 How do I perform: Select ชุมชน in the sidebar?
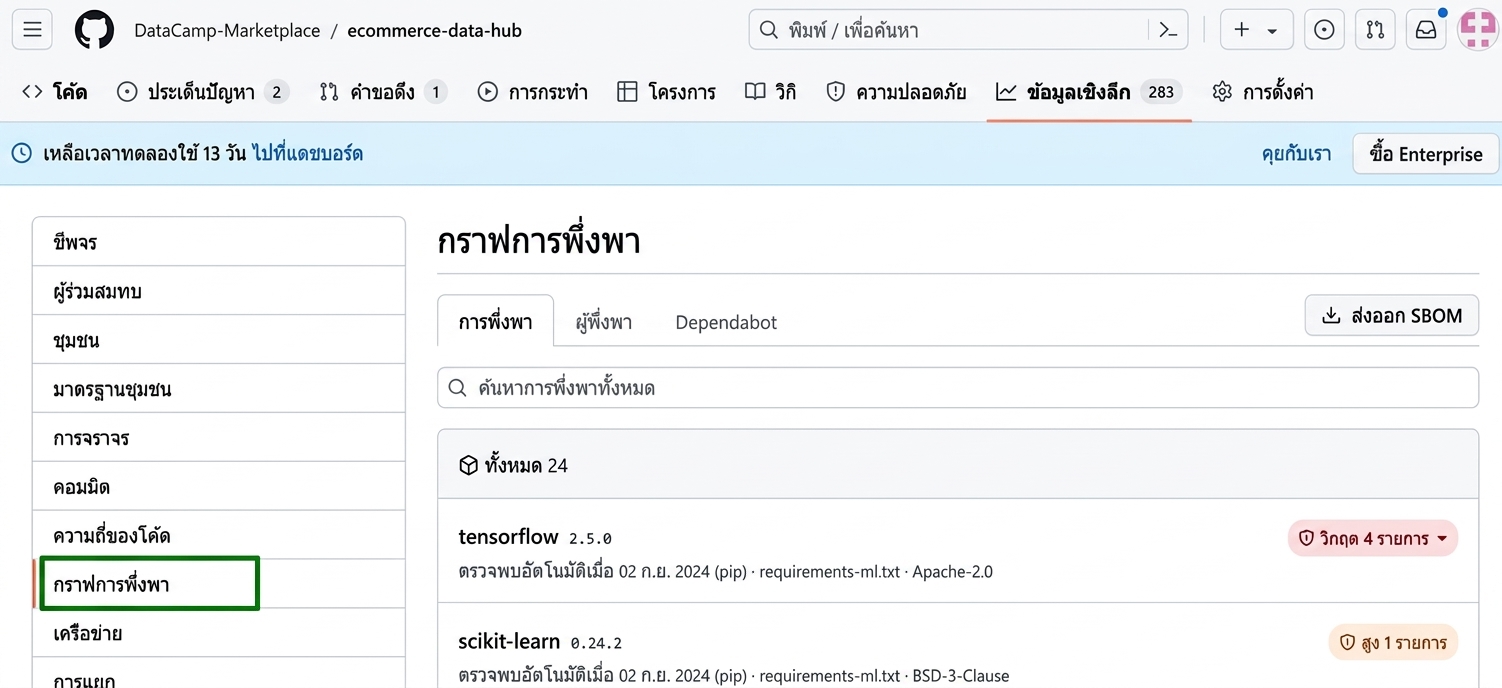tap(219, 340)
